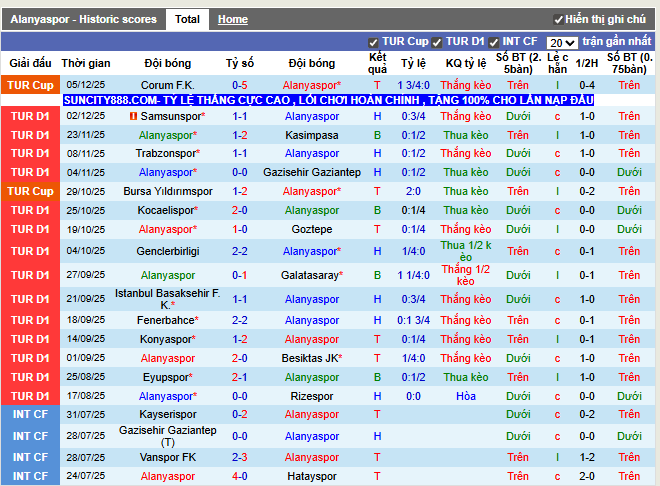The image size is (660, 486).
Task: Click the 'Thời gian' column header
Action: pos(86,63)
